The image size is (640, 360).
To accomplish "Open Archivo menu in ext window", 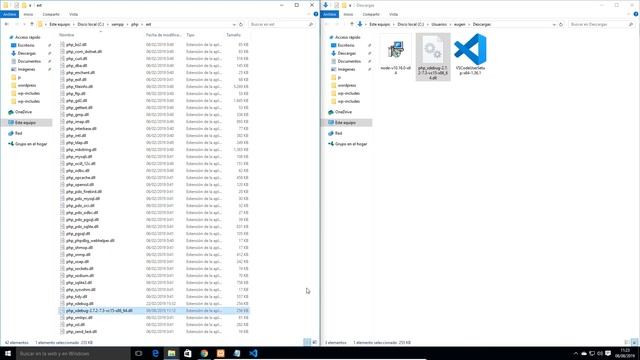I will (x=9, y=14).
